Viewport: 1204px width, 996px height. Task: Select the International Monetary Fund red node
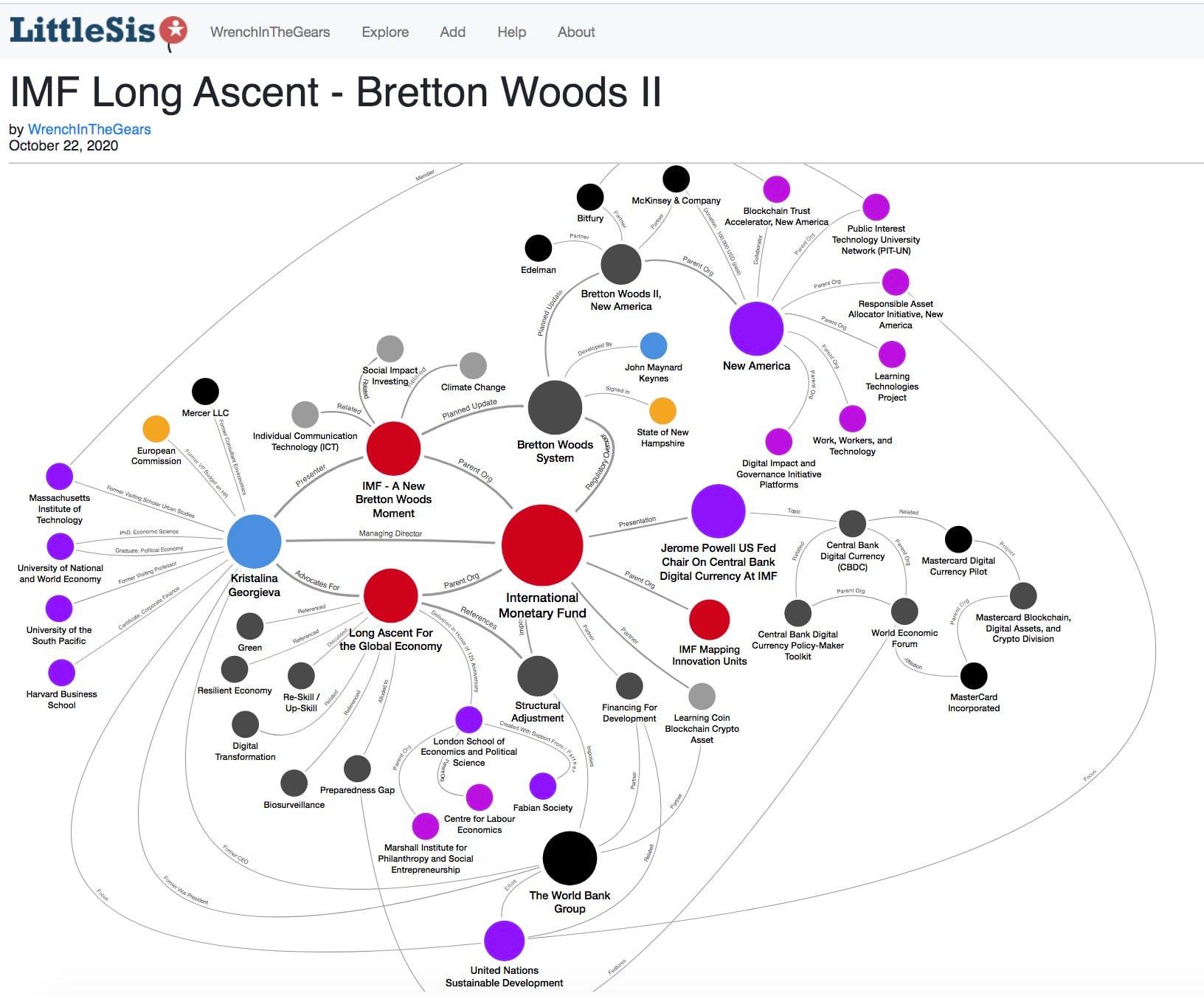point(542,545)
